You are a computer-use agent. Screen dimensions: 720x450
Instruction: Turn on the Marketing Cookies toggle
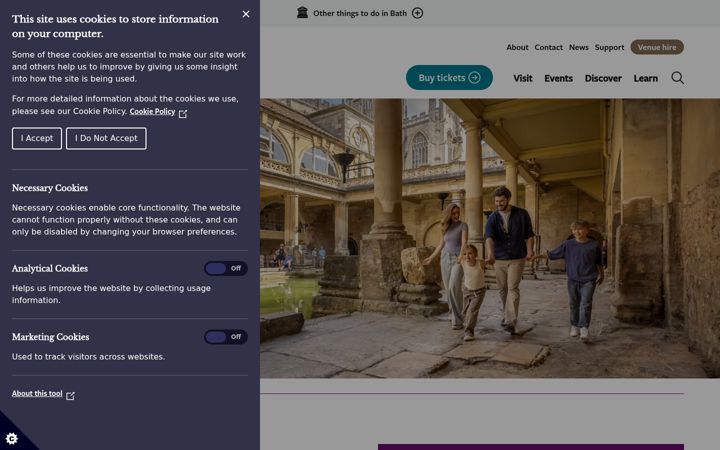(225, 337)
